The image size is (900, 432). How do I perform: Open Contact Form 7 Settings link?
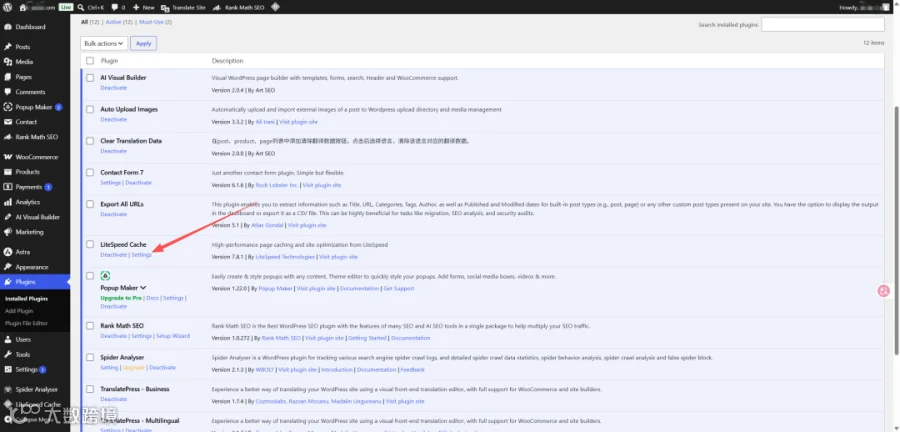[x=111, y=183]
